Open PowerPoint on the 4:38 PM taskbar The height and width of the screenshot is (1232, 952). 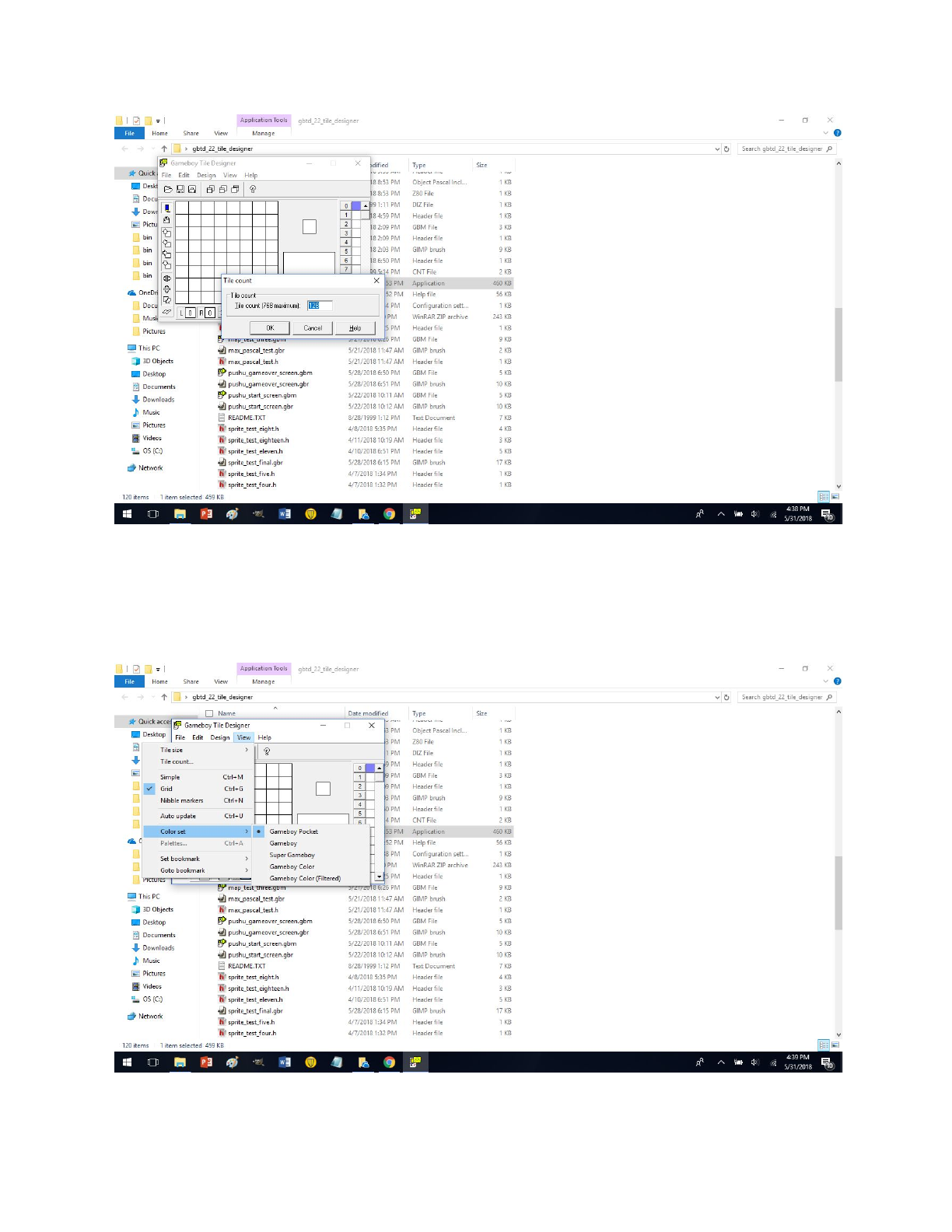(206, 514)
